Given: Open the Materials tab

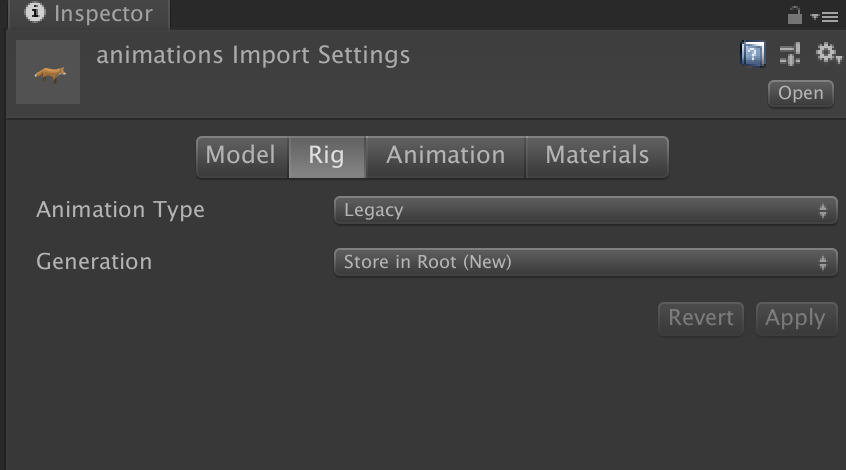Looking at the screenshot, I should (x=597, y=156).
